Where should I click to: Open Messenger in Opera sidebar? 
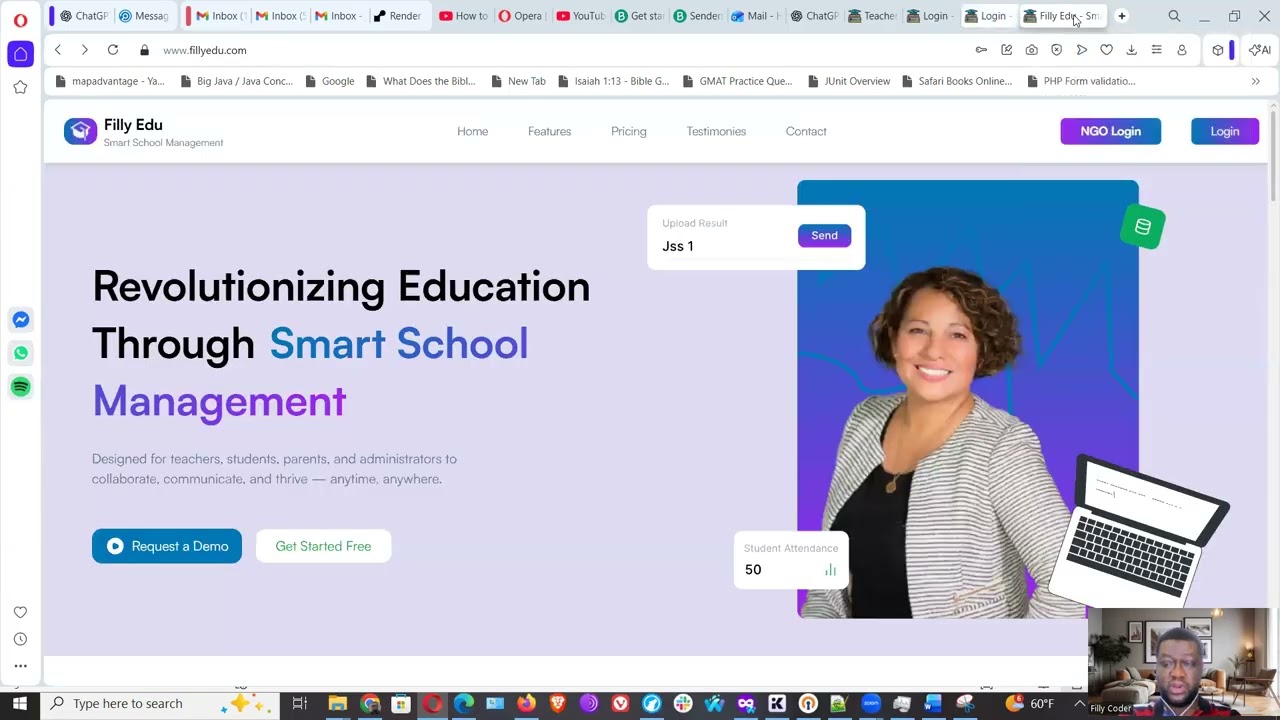coord(21,320)
